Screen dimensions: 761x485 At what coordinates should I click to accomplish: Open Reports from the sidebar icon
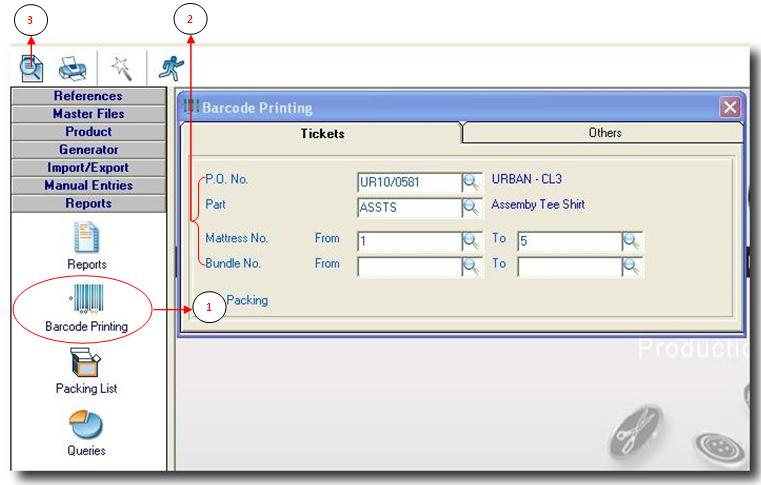88,241
